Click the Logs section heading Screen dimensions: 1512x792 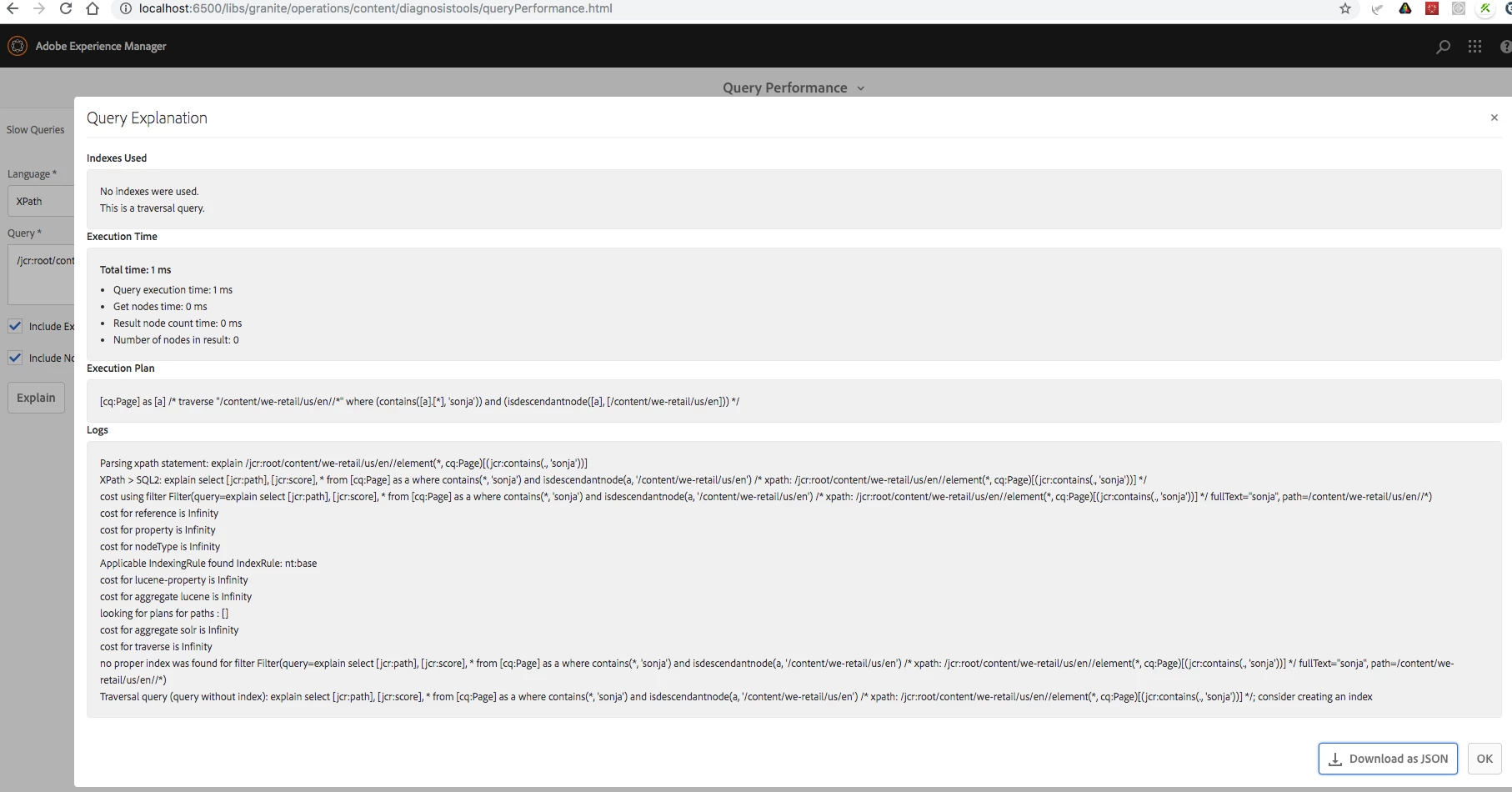(x=98, y=429)
